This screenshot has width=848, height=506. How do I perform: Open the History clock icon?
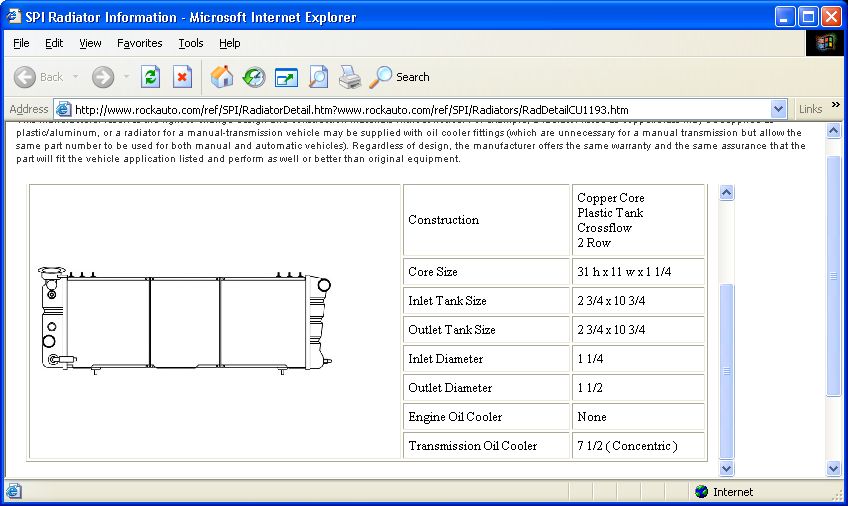click(254, 77)
